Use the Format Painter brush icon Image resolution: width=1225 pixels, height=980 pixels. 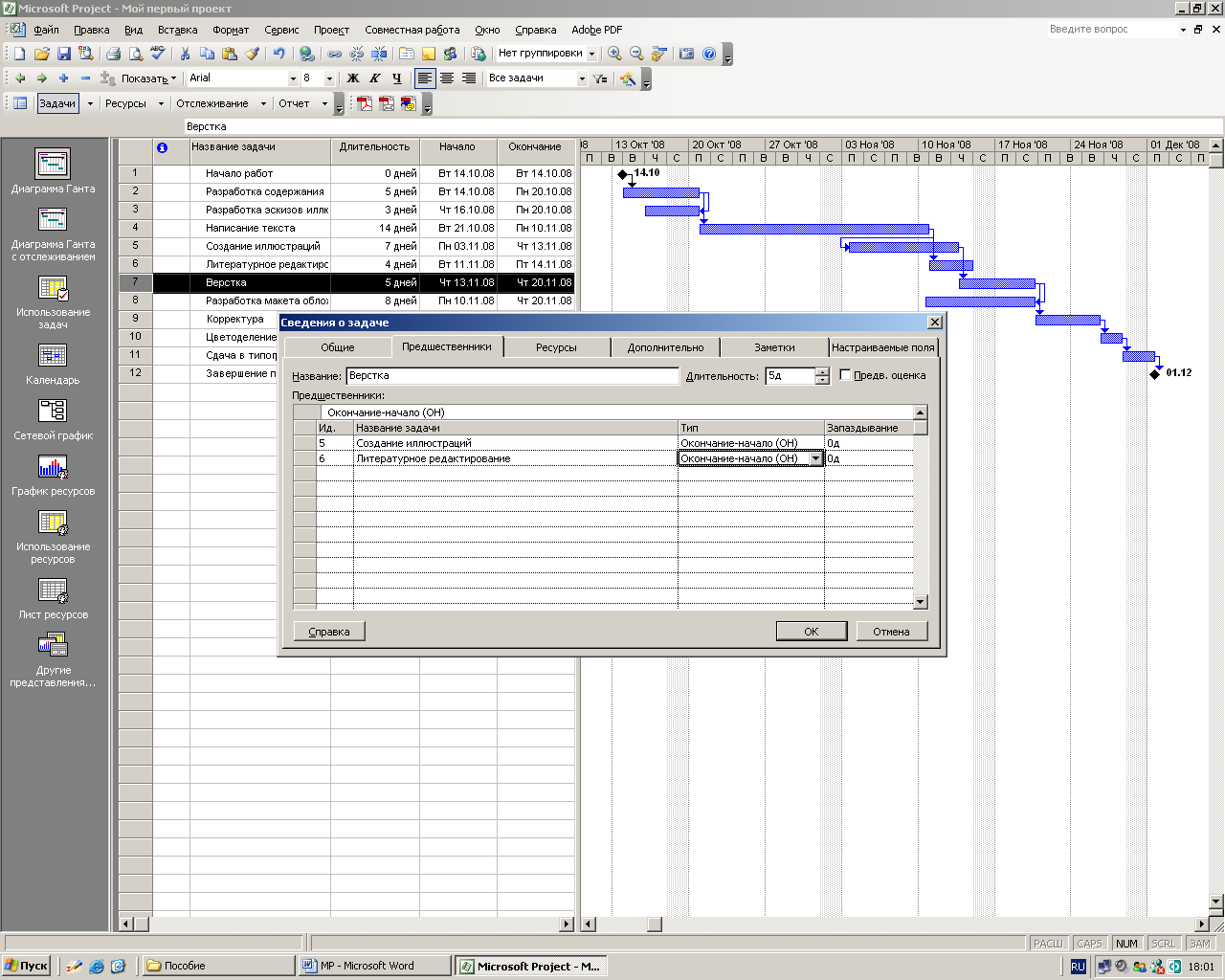tap(251, 54)
